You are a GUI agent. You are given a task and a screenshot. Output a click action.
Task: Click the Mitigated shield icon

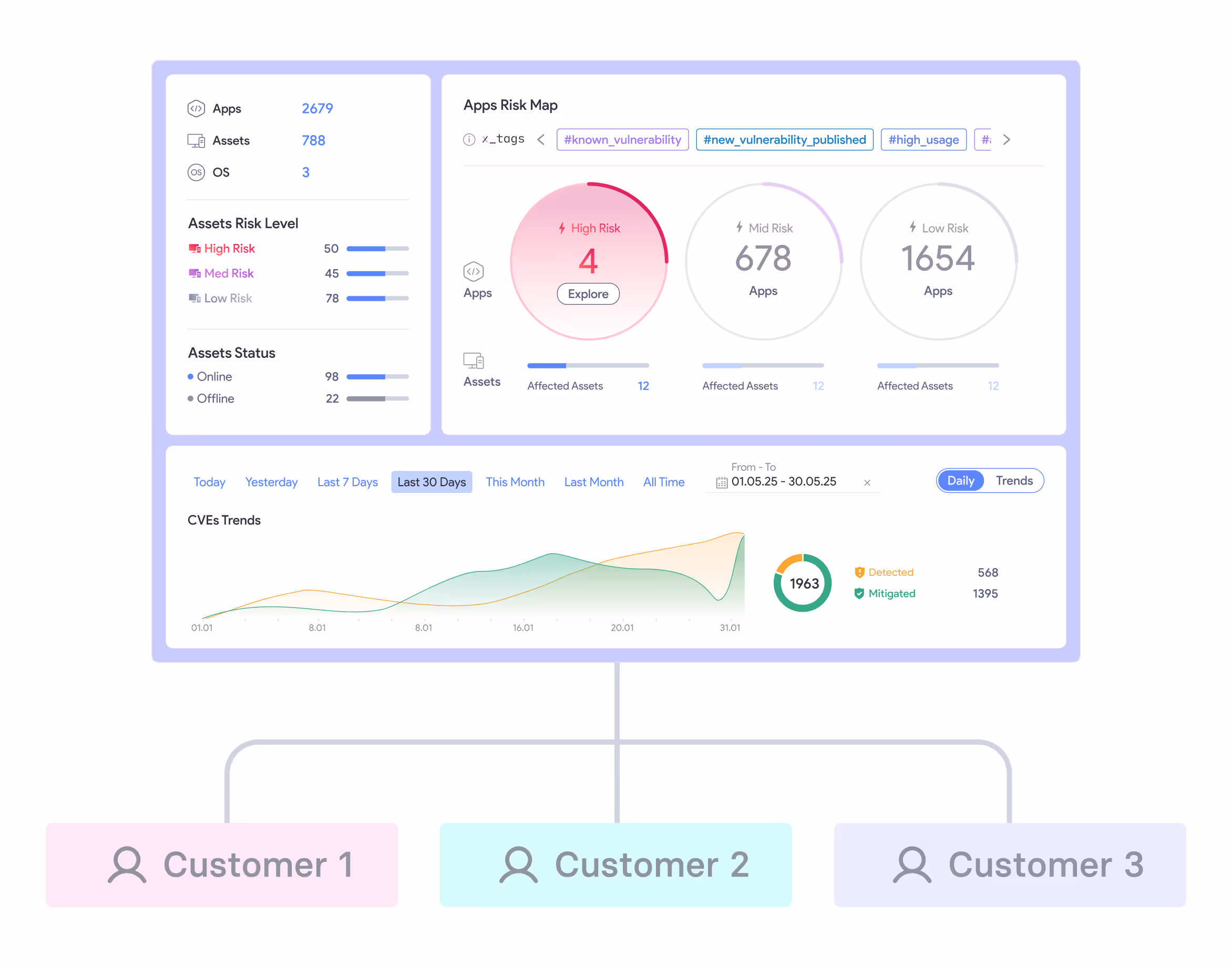click(859, 593)
